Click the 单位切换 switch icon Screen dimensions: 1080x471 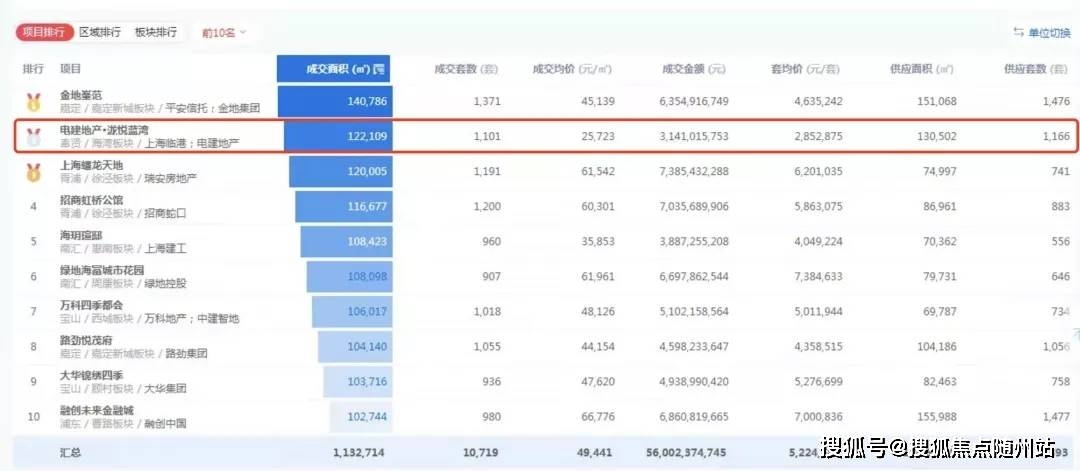(1019, 32)
